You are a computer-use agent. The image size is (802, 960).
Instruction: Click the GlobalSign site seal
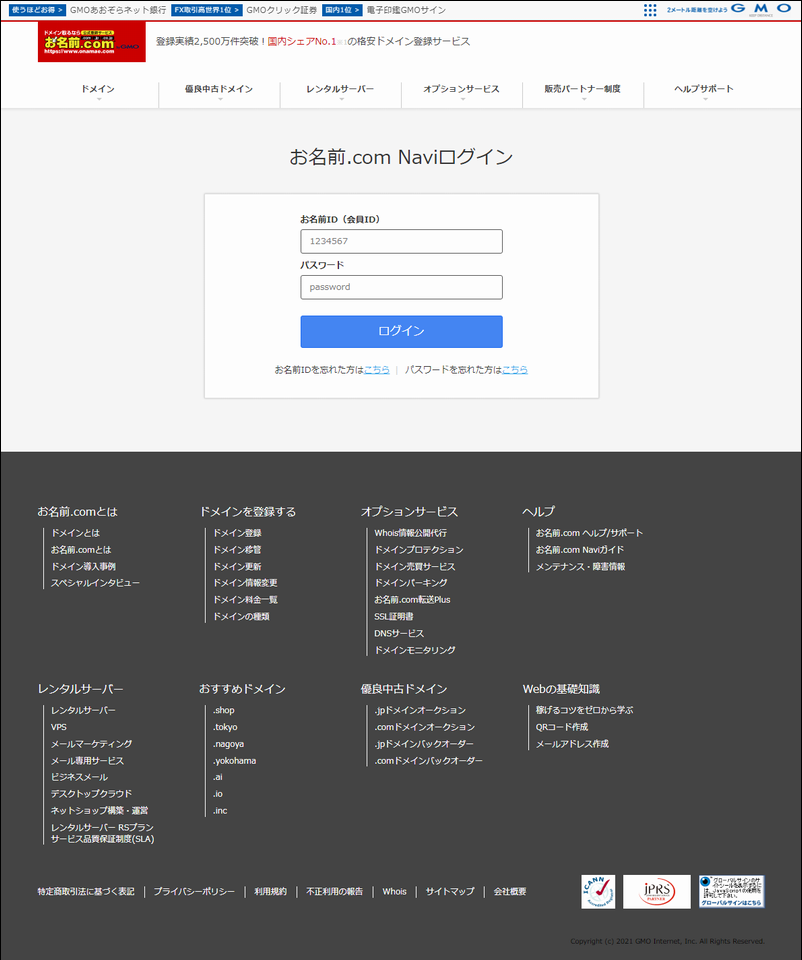(x=731, y=891)
